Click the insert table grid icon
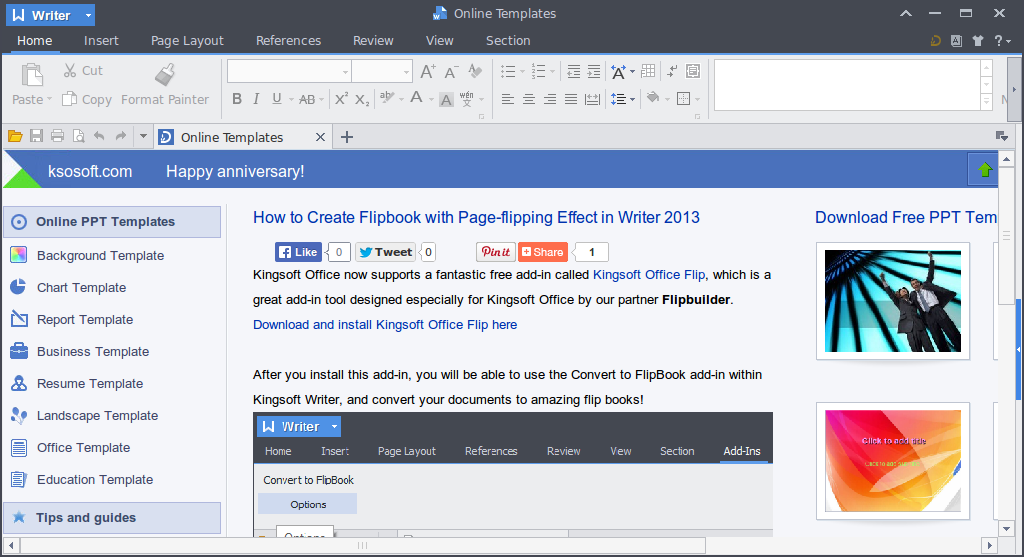 [x=648, y=71]
